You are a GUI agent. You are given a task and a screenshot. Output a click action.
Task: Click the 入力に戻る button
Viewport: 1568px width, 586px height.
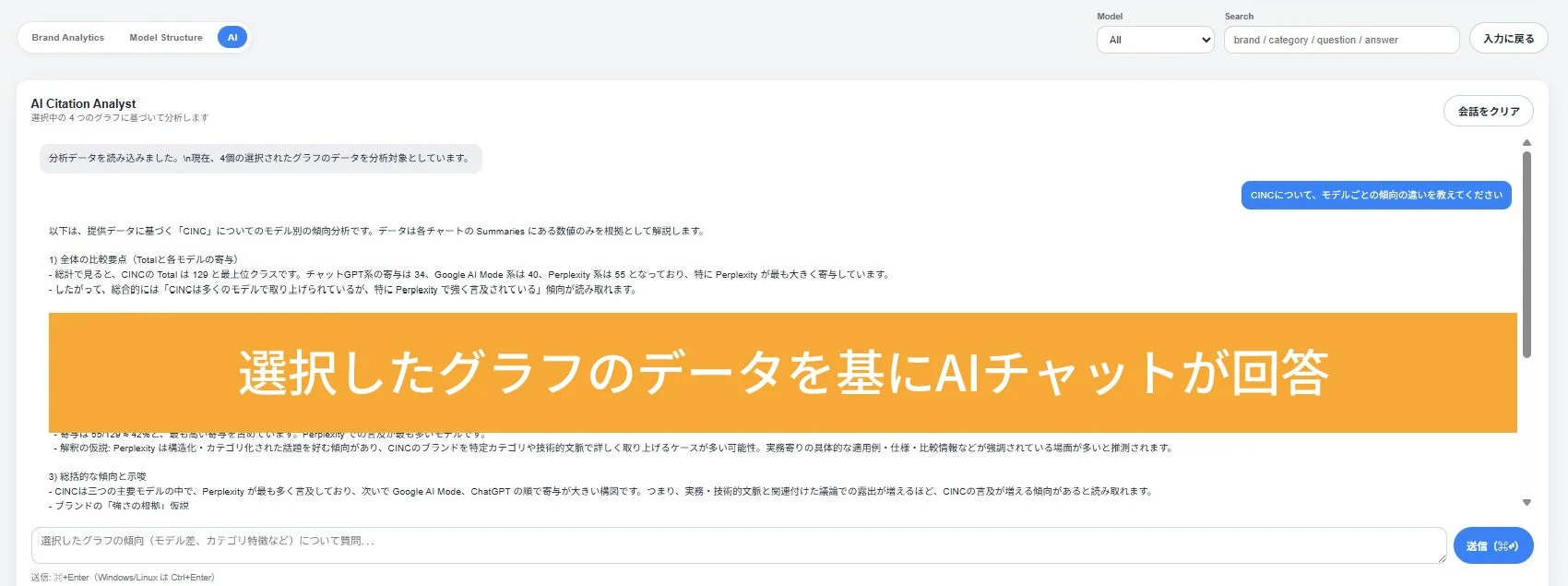(1508, 39)
